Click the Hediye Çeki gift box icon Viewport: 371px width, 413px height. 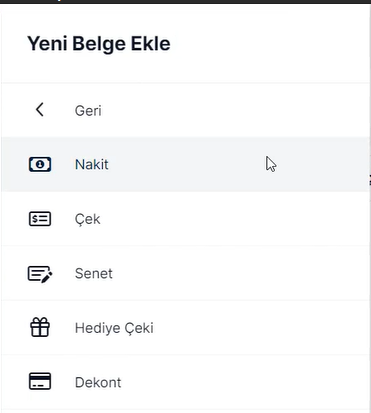coord(40,327)
